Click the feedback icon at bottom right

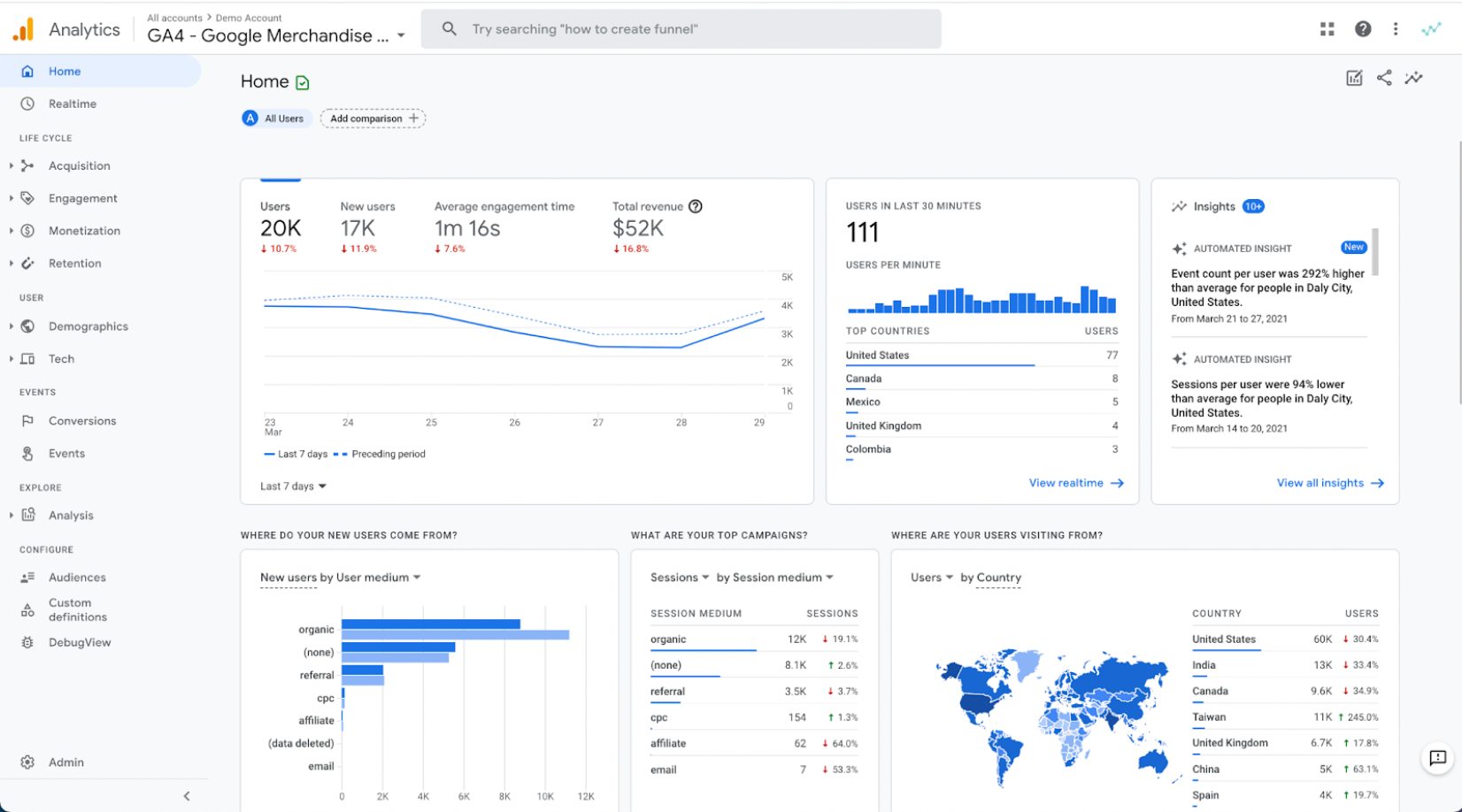1438,758
